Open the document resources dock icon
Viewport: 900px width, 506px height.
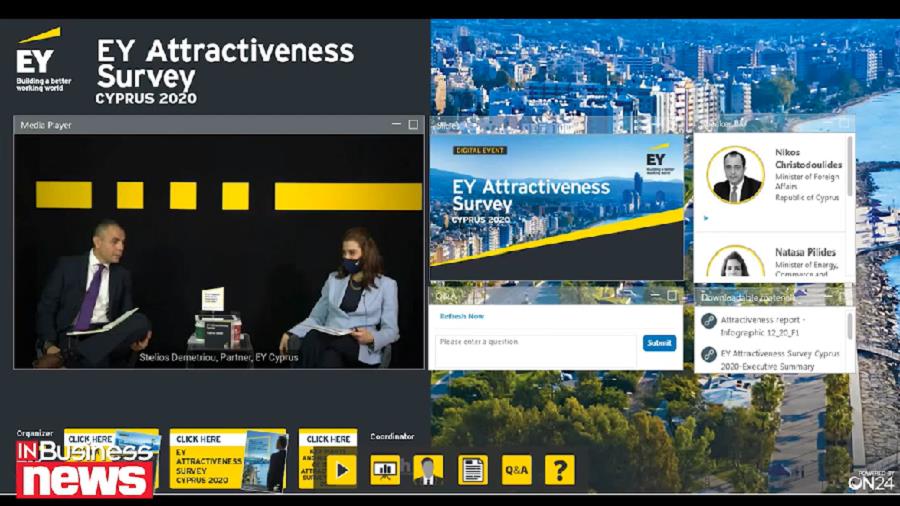point(472,469)
